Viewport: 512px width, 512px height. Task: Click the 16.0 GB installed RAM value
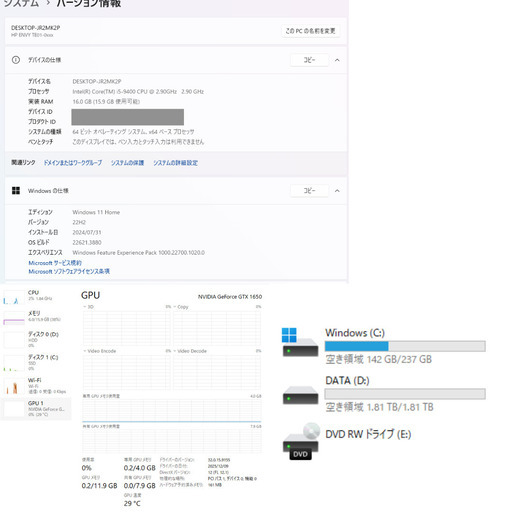[x=106, y=102]
